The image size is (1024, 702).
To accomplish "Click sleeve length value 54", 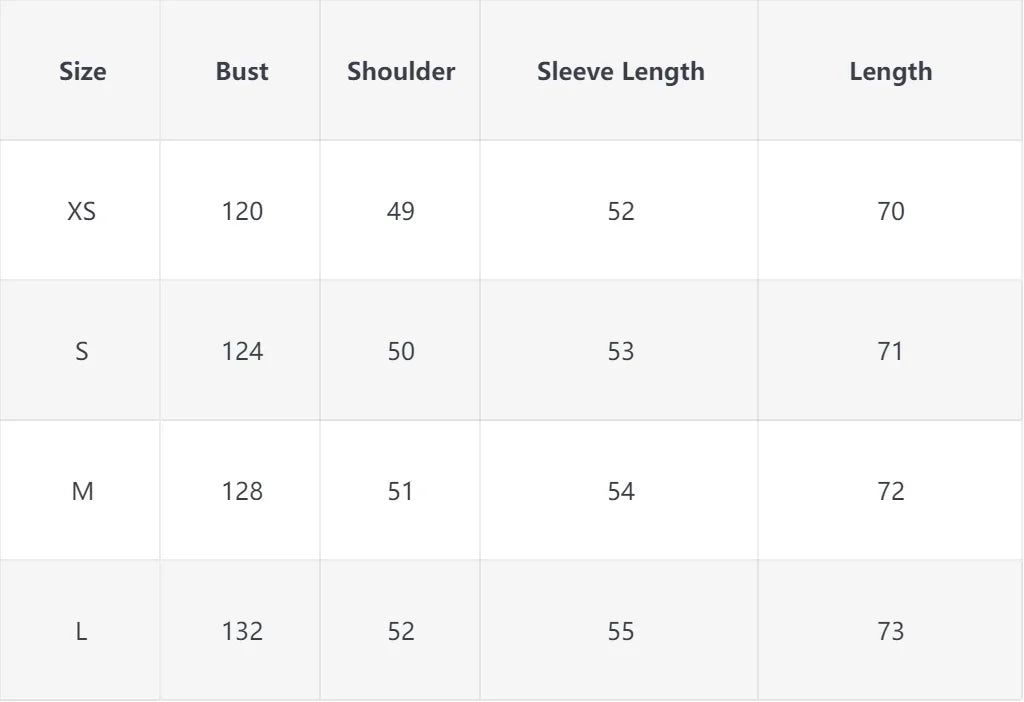I will [x=621, y=491].
